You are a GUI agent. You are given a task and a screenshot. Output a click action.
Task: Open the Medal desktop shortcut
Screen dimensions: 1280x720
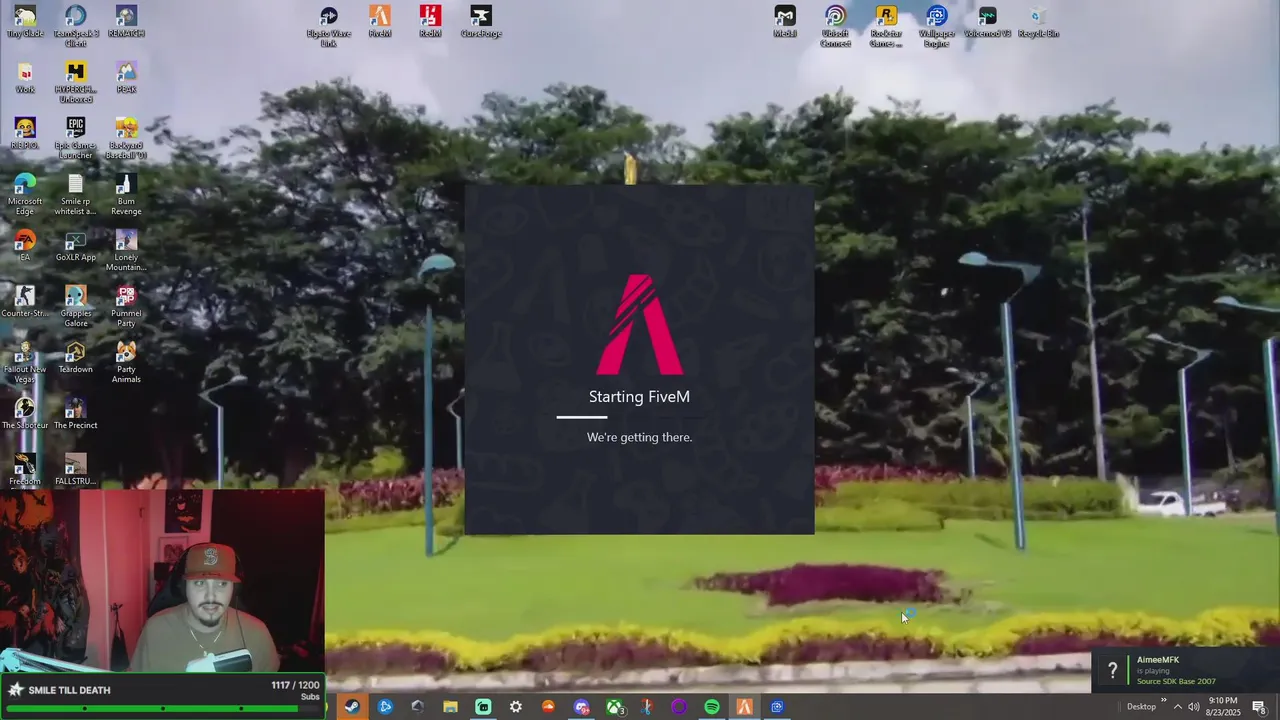[785, 22]
